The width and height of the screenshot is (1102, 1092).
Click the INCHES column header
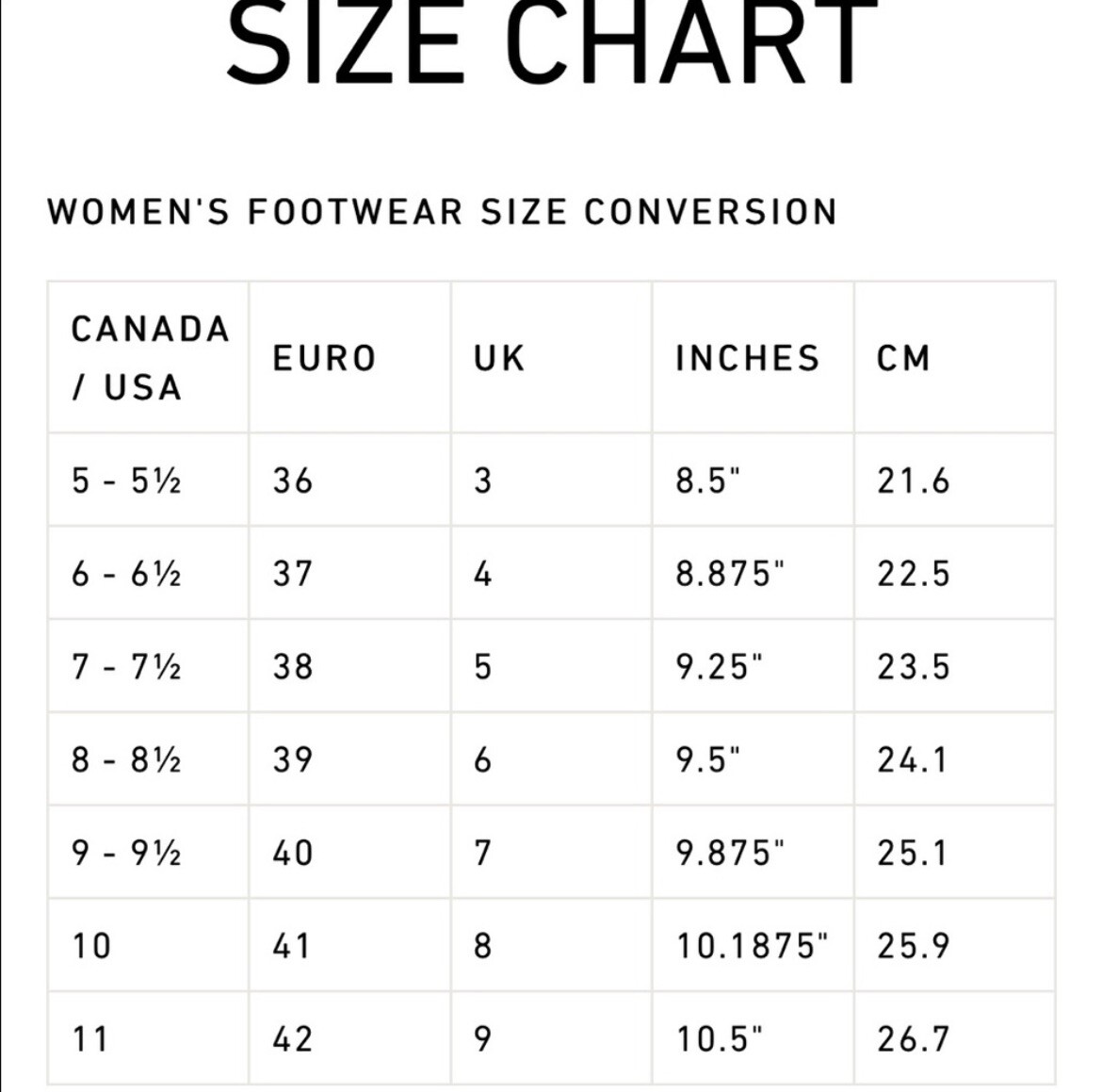click(754, 358)
